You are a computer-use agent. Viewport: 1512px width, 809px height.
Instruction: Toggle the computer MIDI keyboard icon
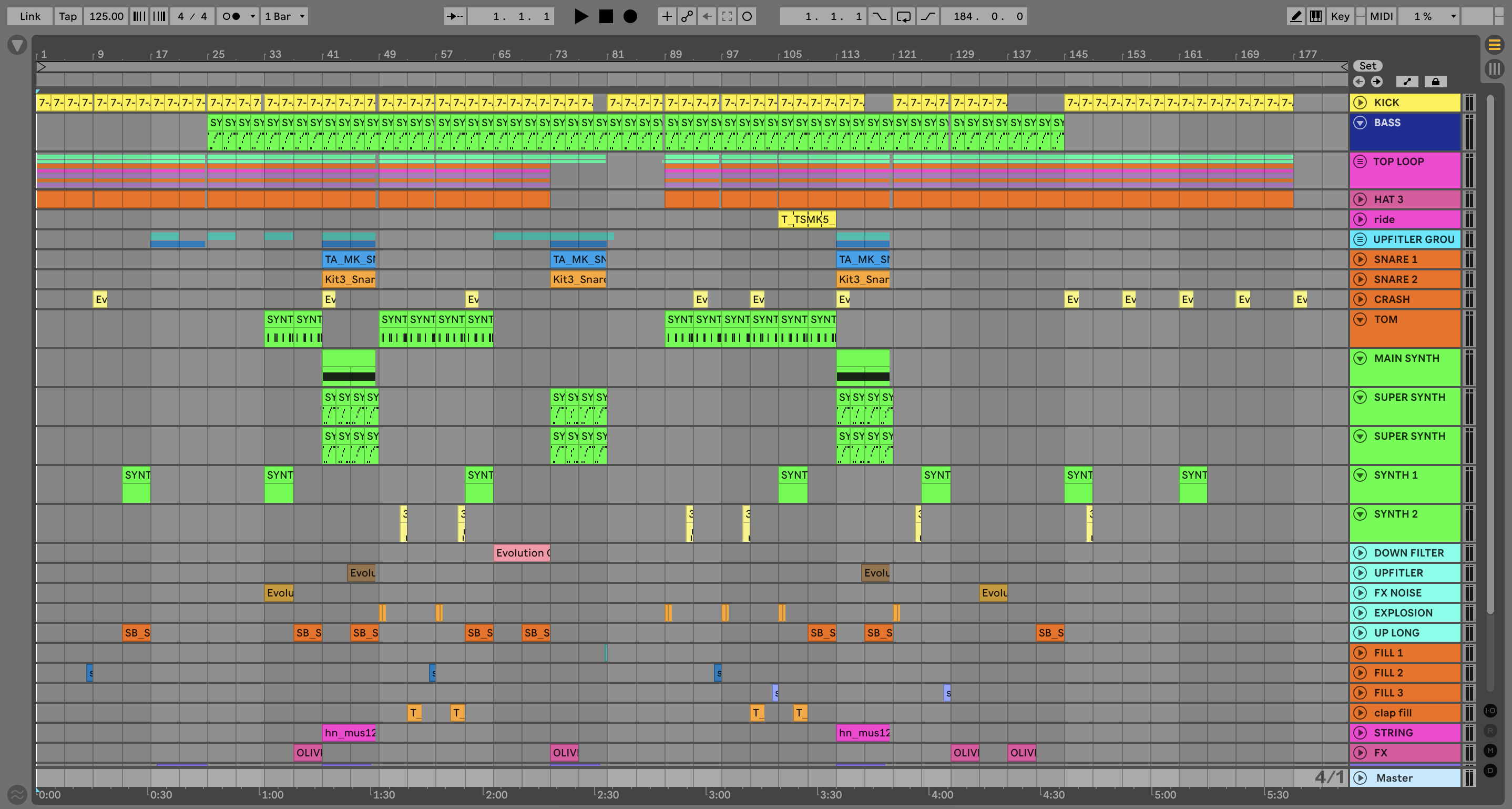coord(1316,16)
